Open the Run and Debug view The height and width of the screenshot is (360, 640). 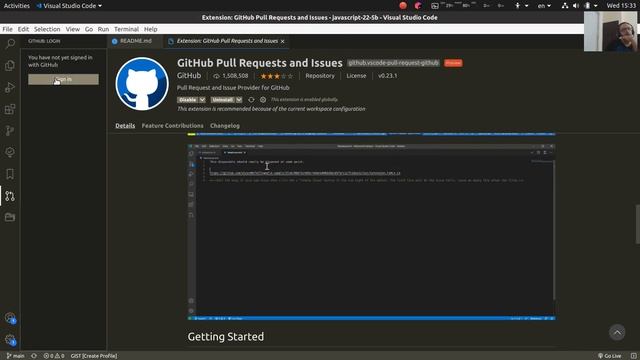coord(10,87)
